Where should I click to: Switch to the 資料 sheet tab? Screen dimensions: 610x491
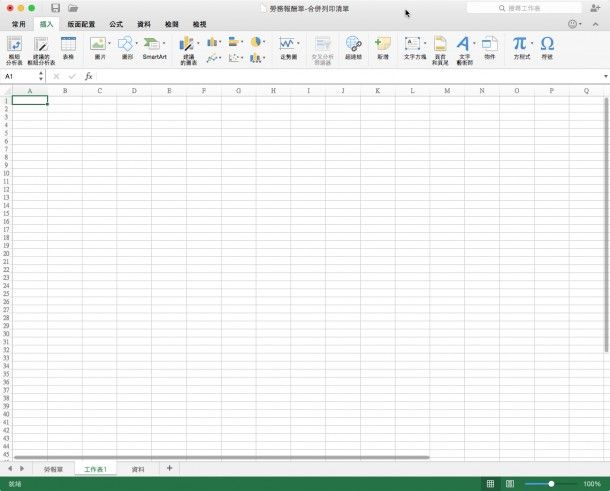tap(138, 469)
